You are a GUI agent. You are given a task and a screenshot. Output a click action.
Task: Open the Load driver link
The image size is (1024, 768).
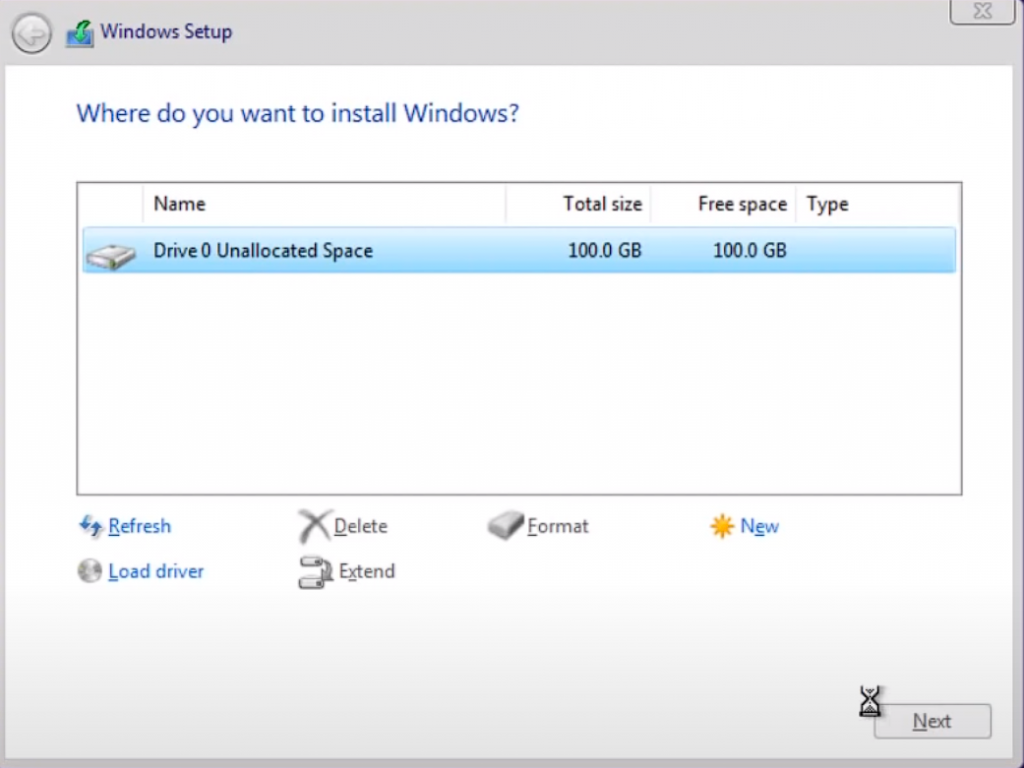point(156,571)
